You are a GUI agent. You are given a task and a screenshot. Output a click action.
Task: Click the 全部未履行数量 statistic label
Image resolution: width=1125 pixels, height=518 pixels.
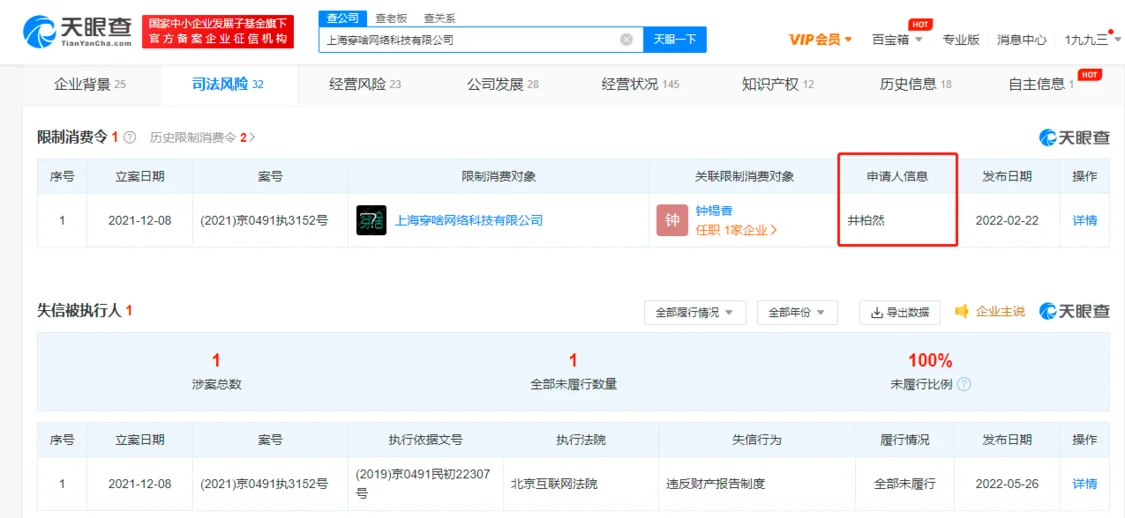pyautogui.click(x=573, y=384)
